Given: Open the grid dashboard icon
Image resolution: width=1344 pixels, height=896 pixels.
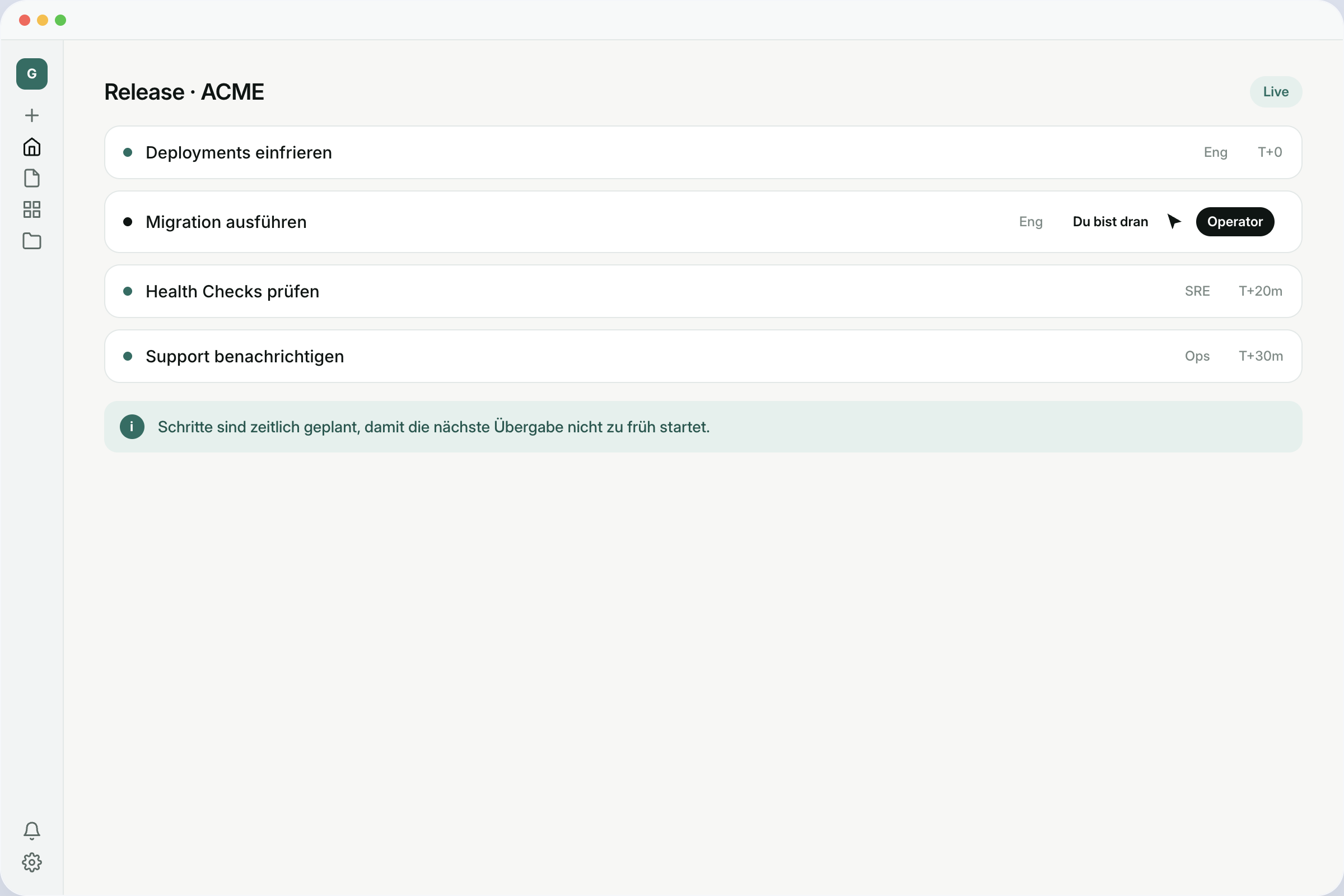Looking at the screenshot, I should pos(32,209).
